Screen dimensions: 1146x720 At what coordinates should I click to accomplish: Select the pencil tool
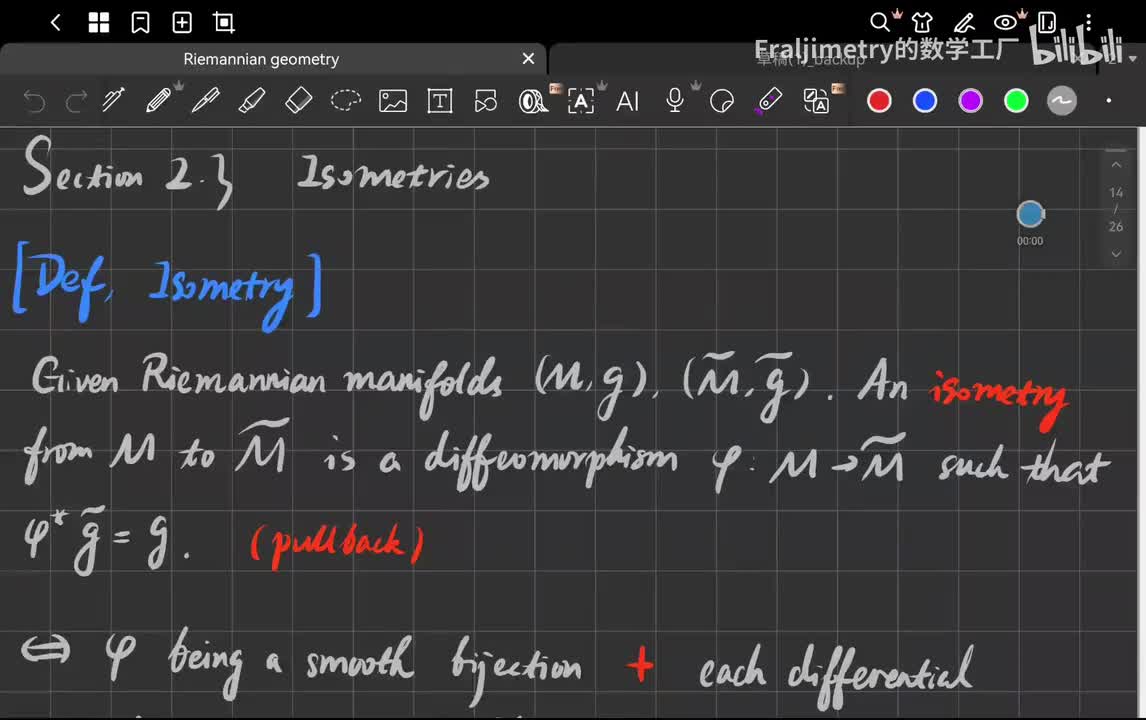click(x=159, y=100)
